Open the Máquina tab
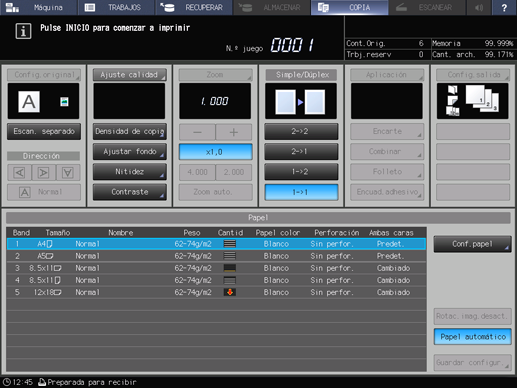517x388 pixels. 38,7
